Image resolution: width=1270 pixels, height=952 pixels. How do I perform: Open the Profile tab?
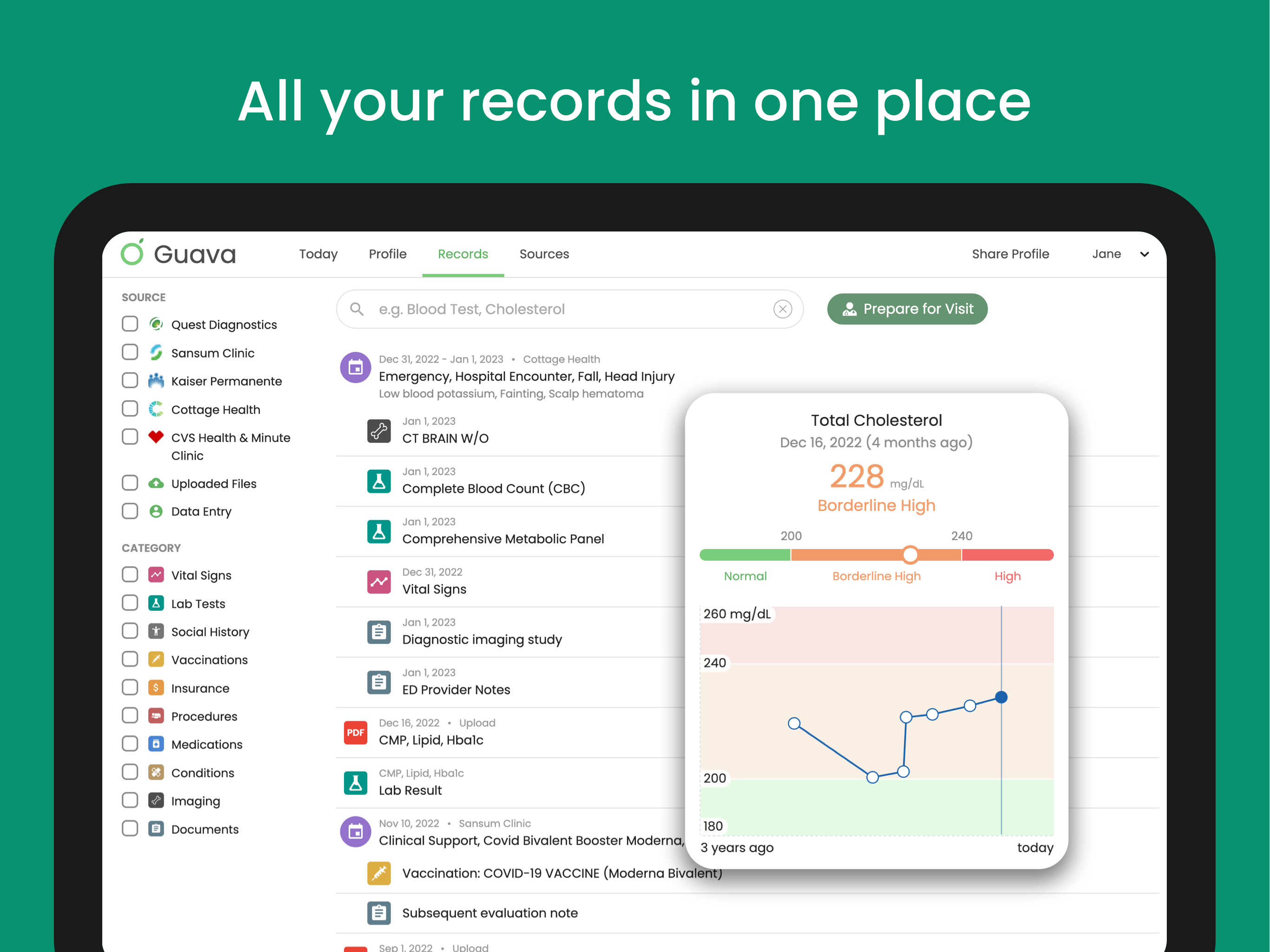pos(388,254)
